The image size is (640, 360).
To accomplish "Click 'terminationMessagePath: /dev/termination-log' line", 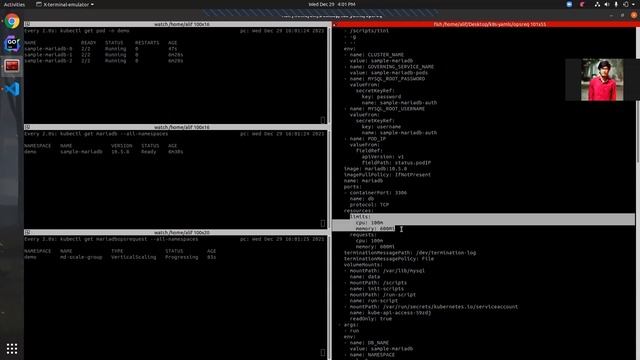I will tap(410, 253).
